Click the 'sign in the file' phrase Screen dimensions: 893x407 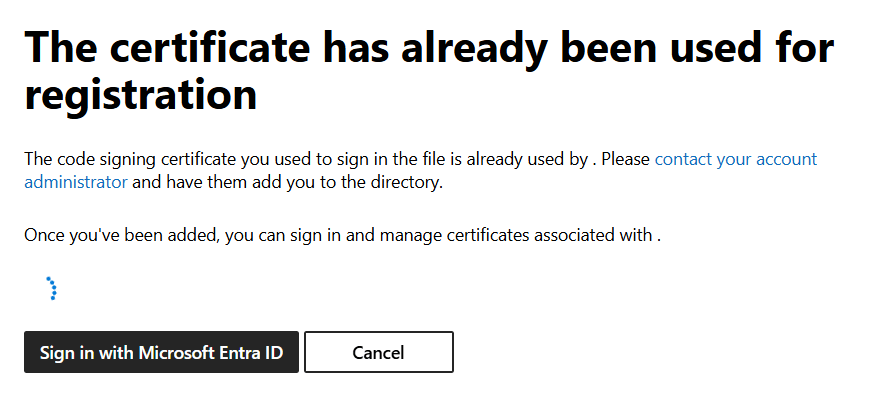395,159
